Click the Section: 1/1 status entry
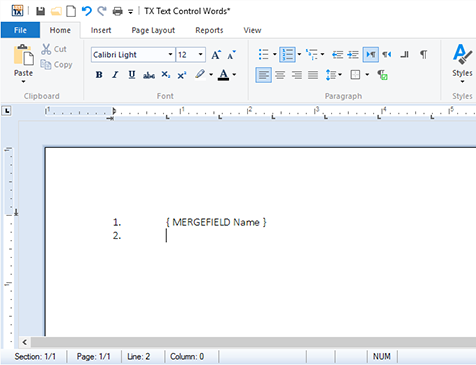 35,357
